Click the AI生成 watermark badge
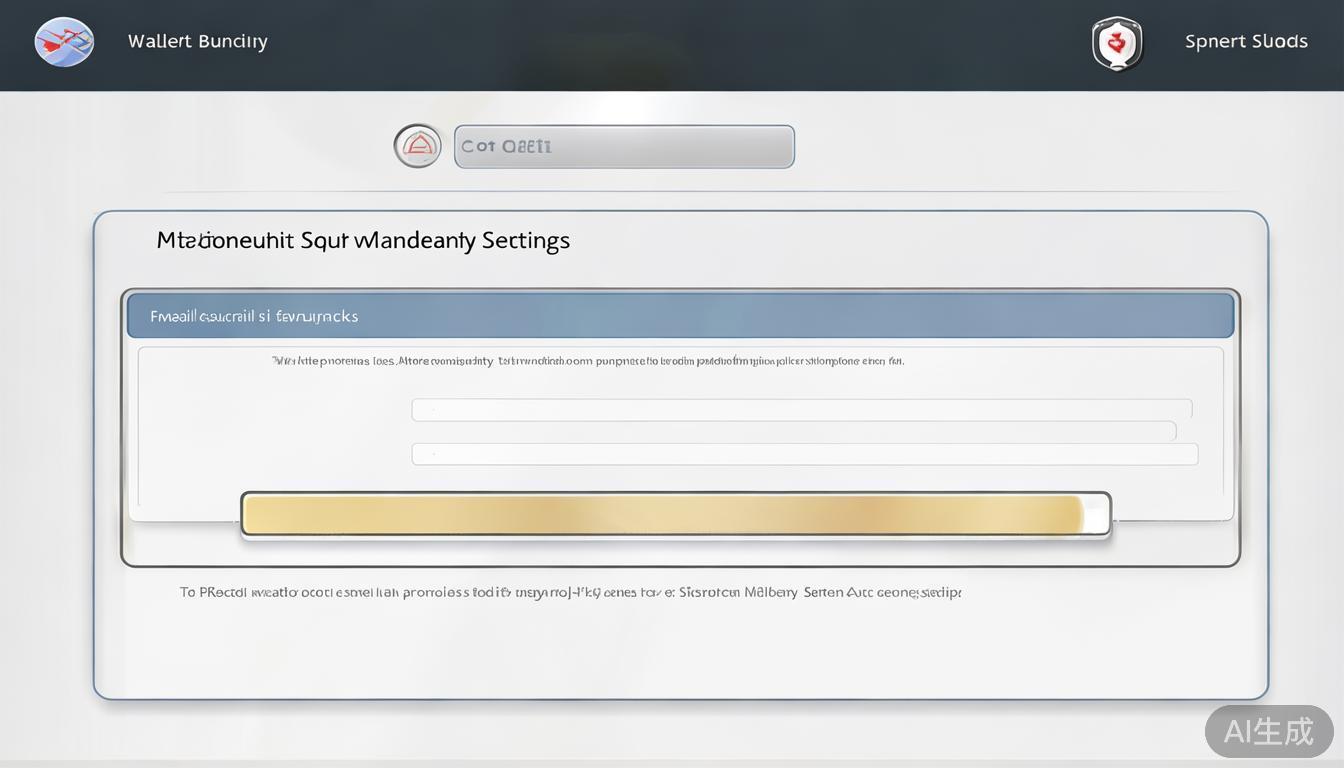1344x768 pixels. [1268, 731]
